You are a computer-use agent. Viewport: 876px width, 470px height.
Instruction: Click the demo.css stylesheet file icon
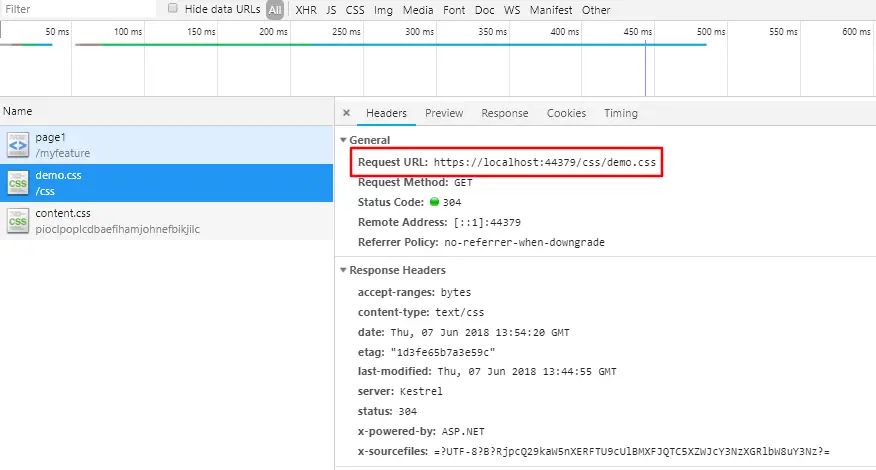pyautogui.click(x=17, y=183)
